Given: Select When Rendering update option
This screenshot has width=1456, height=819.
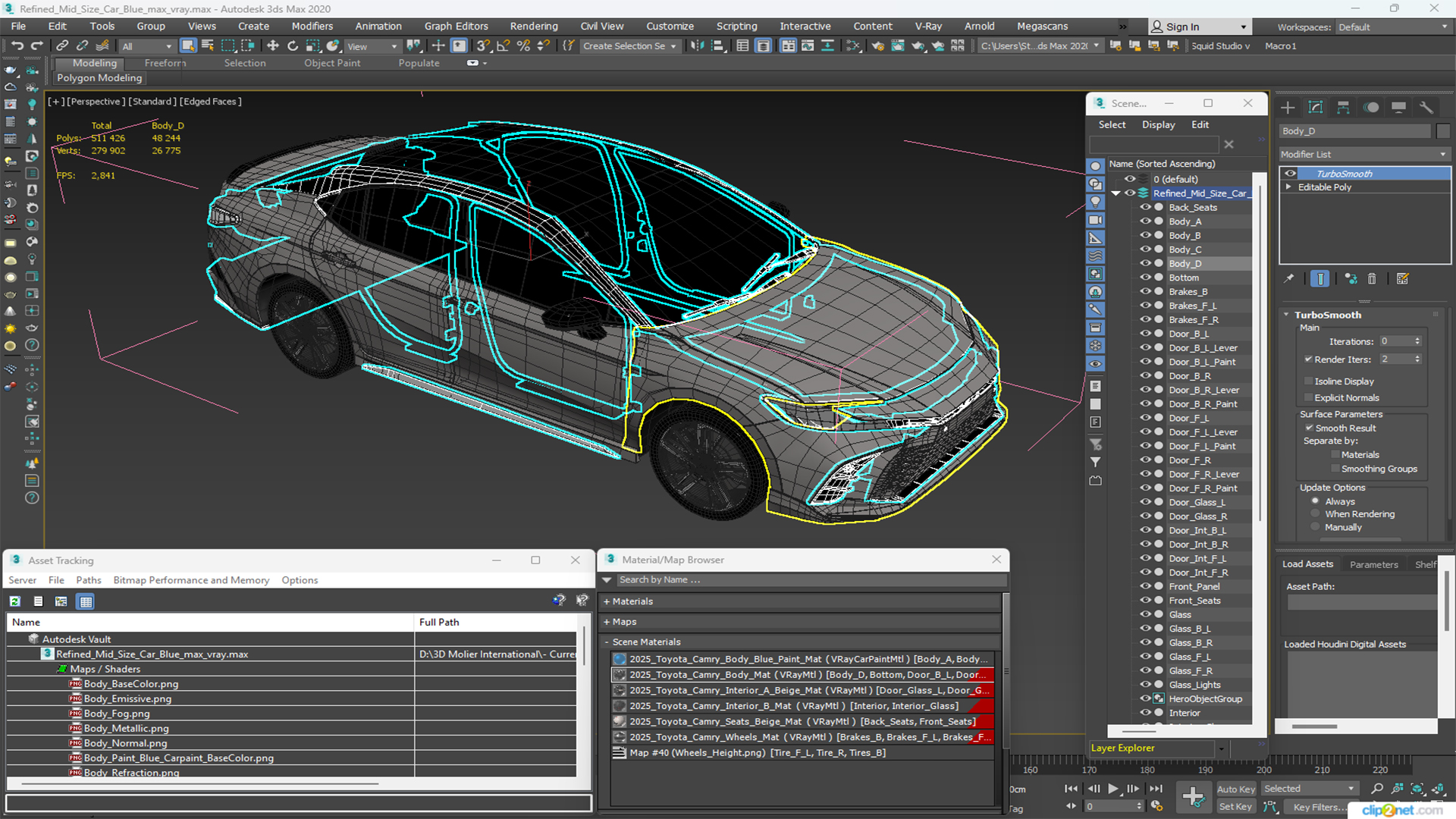Looking at the screenshot, I should click(1316, 514).
